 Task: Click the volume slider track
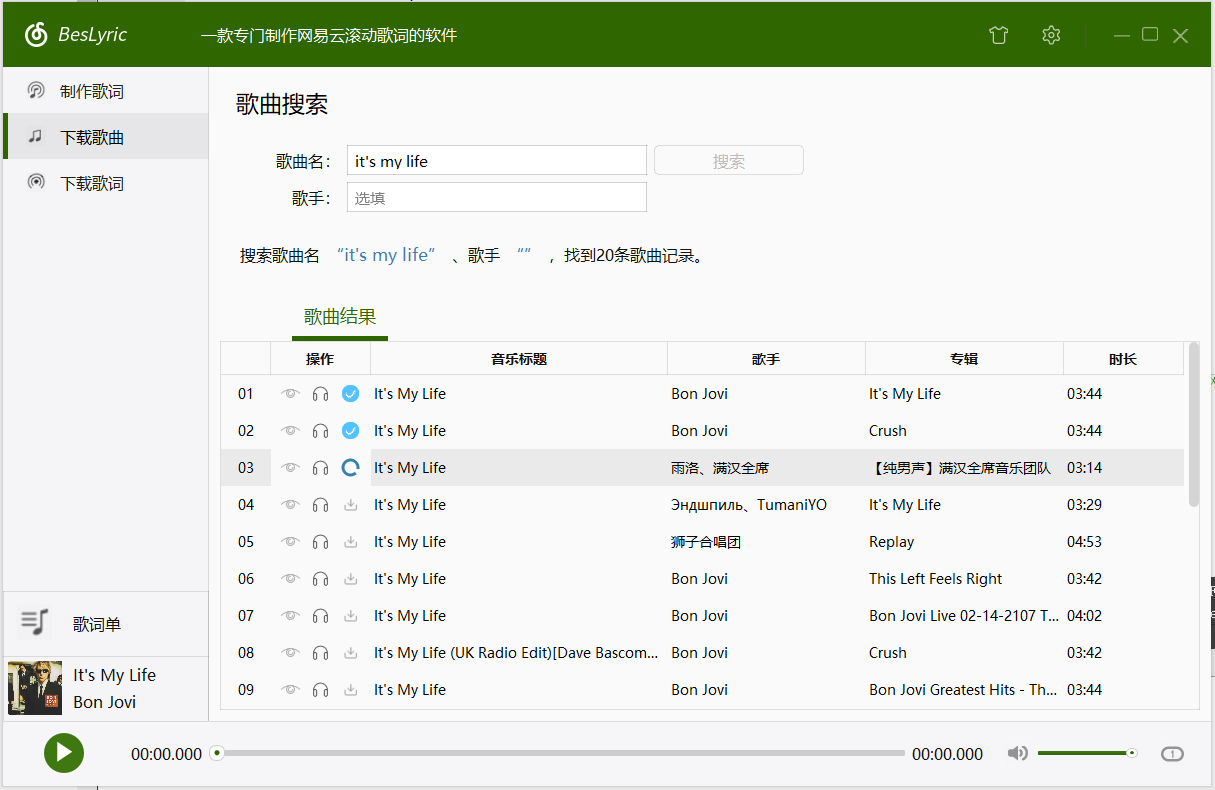(1085, 753)
